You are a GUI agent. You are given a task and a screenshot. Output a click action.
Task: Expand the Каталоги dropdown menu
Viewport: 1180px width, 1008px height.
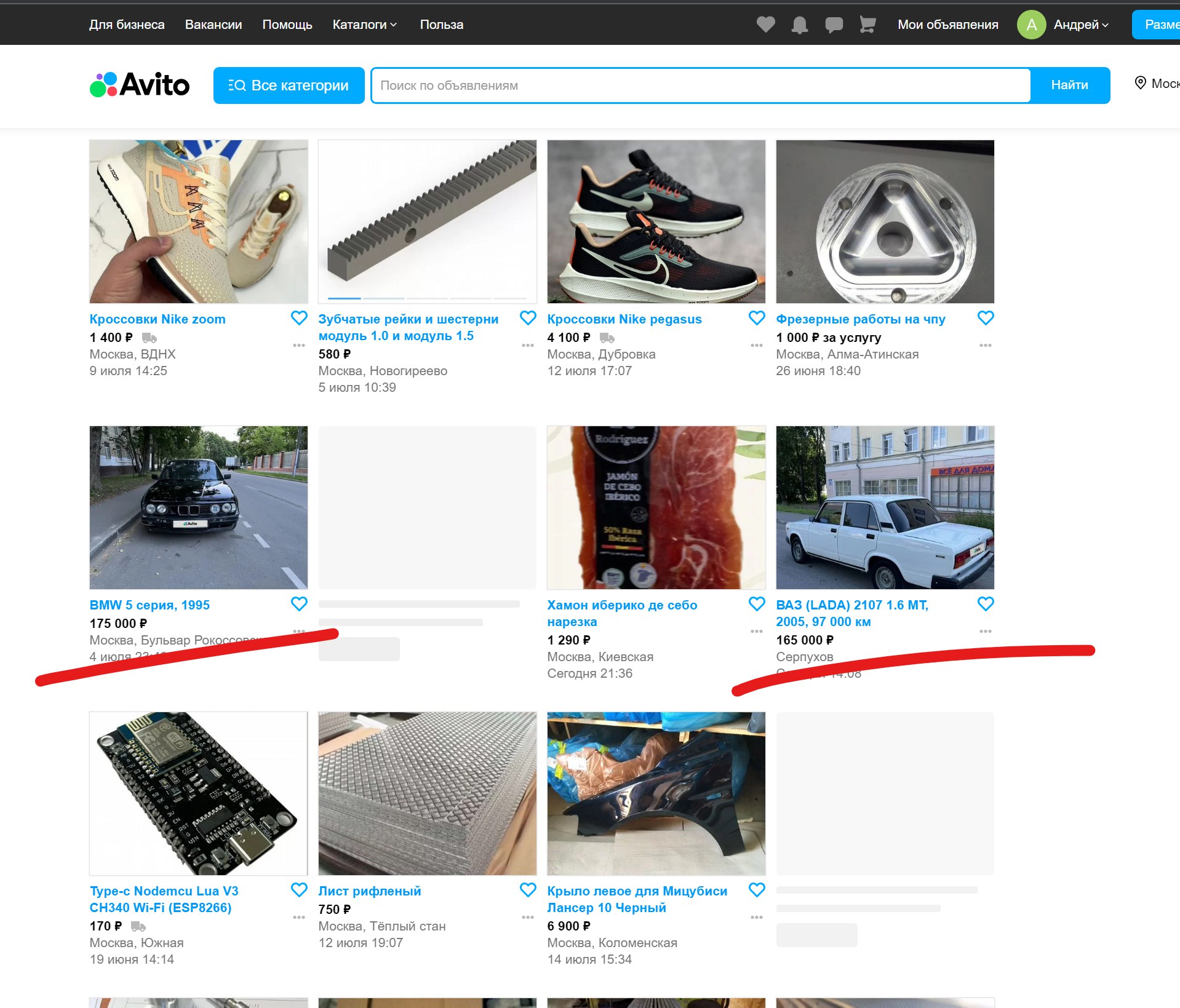[365, 25]
